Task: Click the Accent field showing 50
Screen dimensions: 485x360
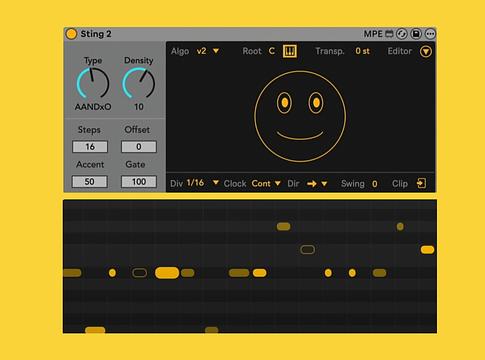Action: [x=90, y=182]
